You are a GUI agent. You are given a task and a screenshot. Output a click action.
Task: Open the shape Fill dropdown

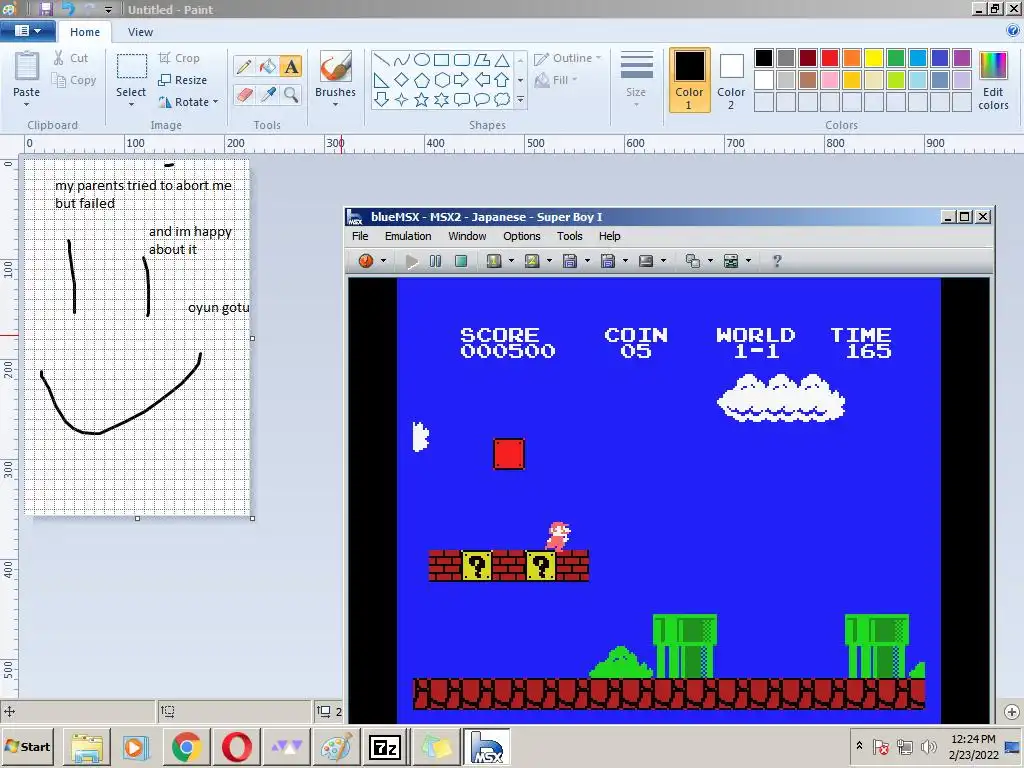(556, 80)
